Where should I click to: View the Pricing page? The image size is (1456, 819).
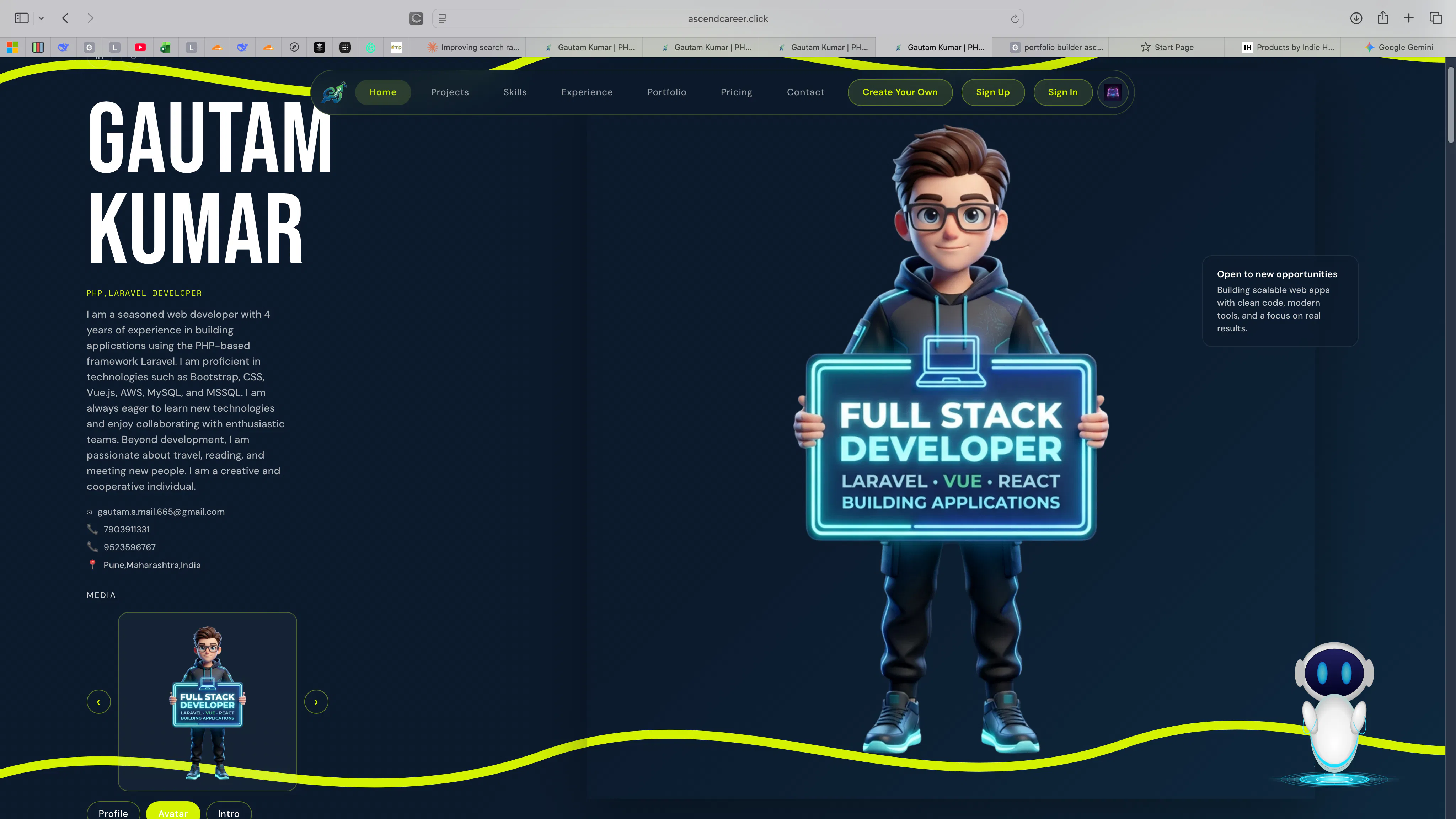737,92
